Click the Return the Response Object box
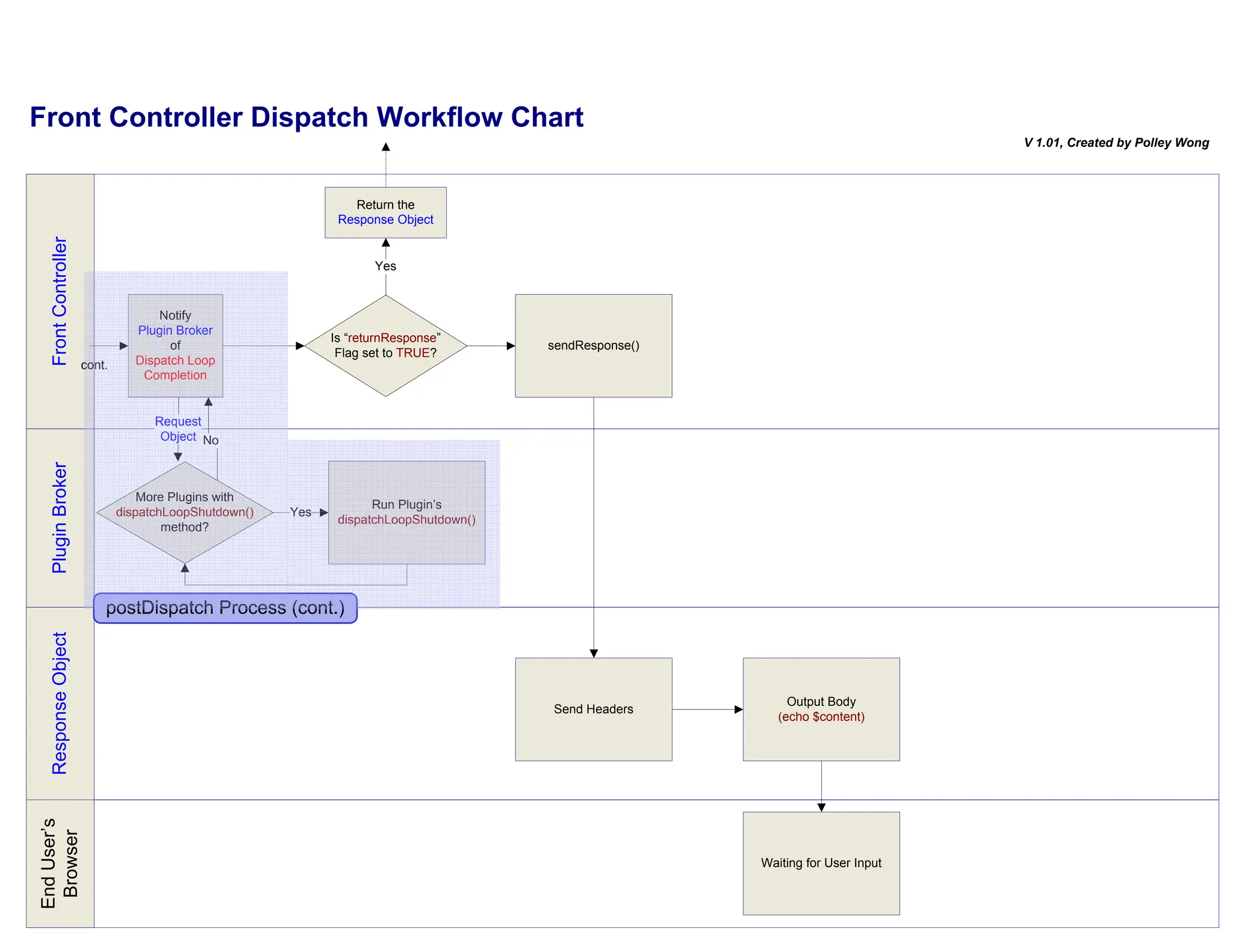This screenshot has height=952, width=1233. click(385, 212)
